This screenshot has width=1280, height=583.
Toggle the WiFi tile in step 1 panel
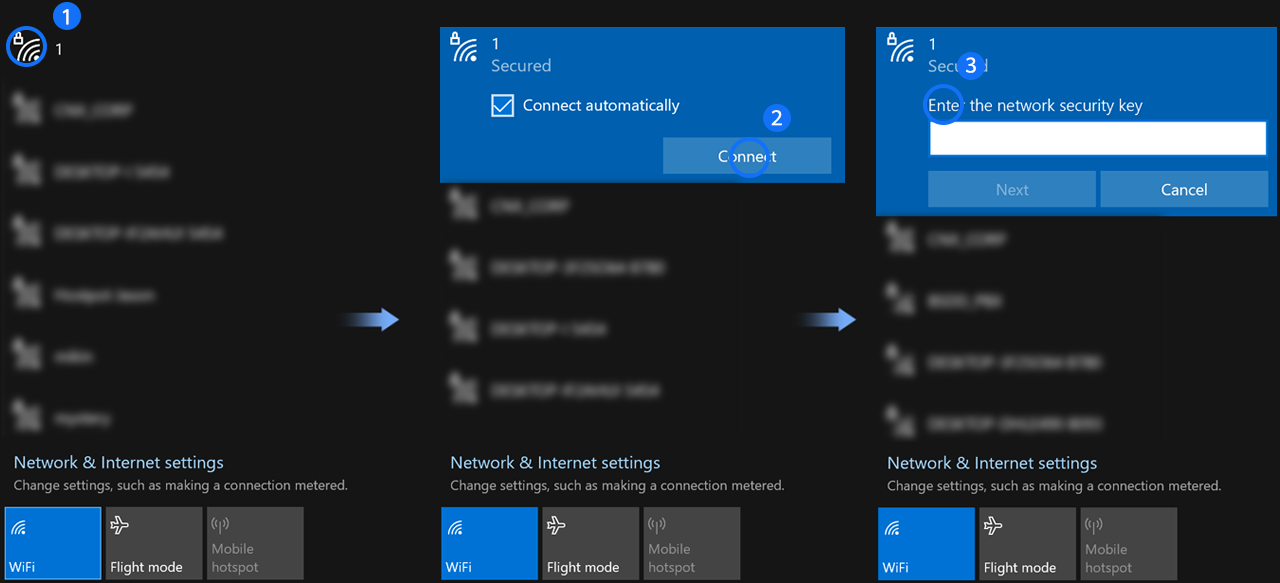pos(53,543)
